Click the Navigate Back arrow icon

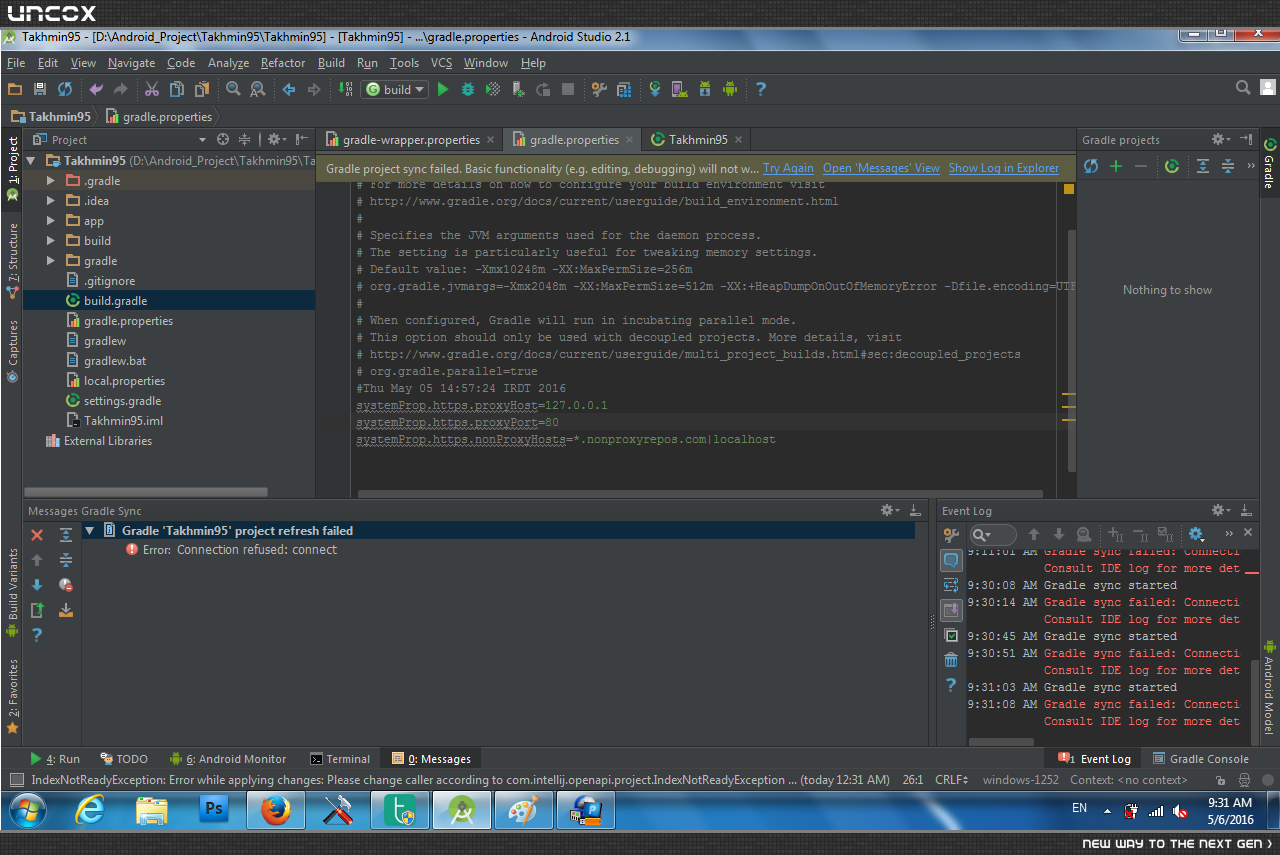pos(289,89)
